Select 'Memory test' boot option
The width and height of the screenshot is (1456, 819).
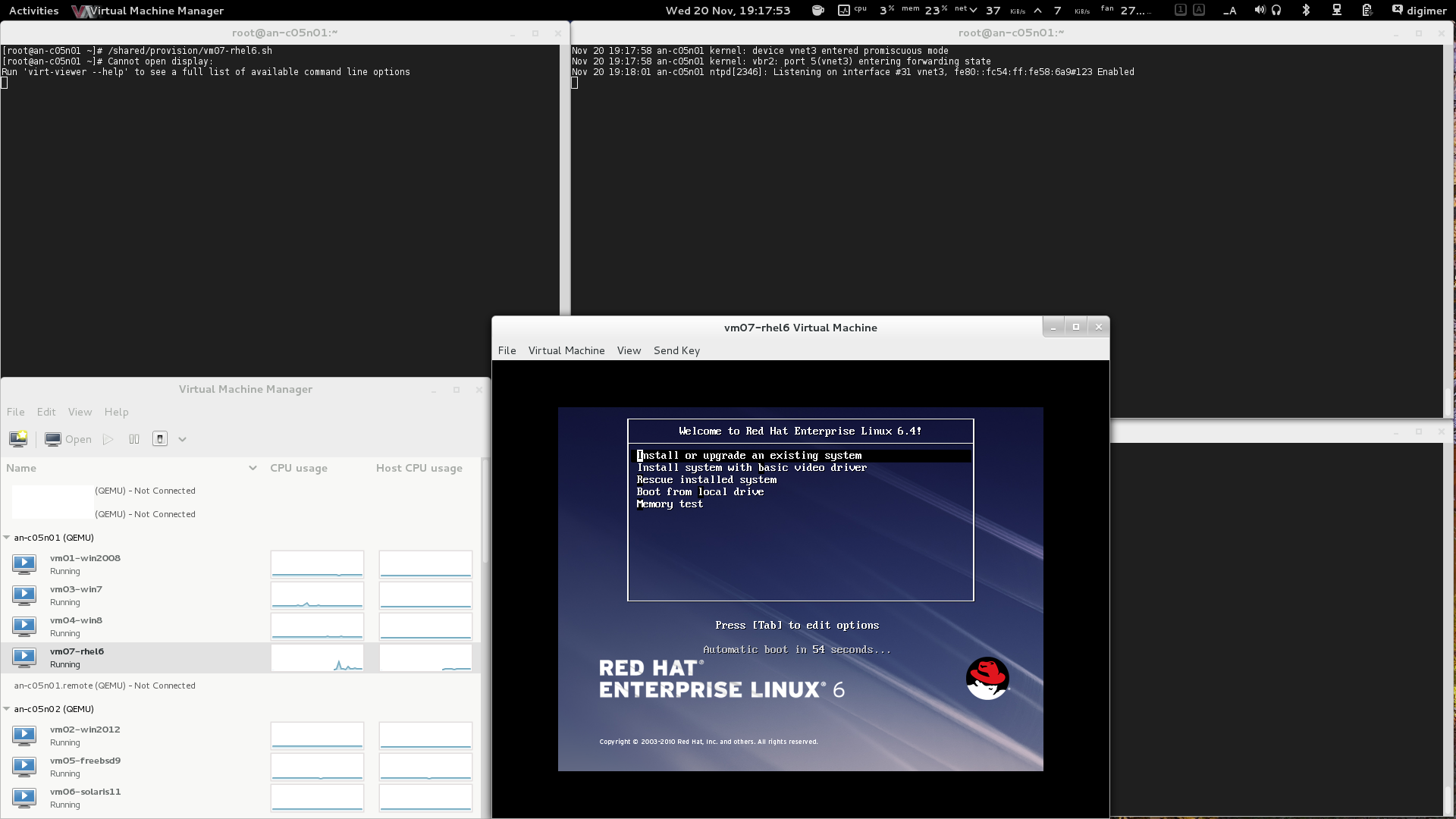coord(670,504)
